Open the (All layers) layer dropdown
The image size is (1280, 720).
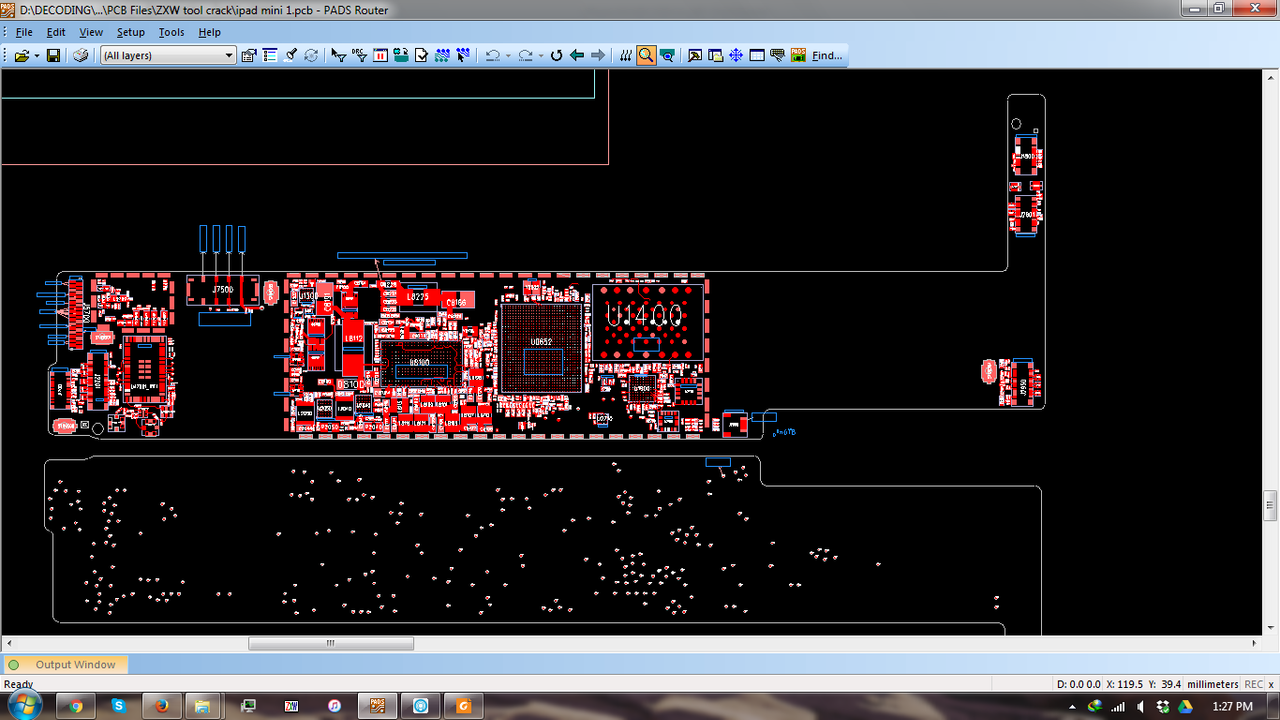pyautogui.click(x=168, y=55)
